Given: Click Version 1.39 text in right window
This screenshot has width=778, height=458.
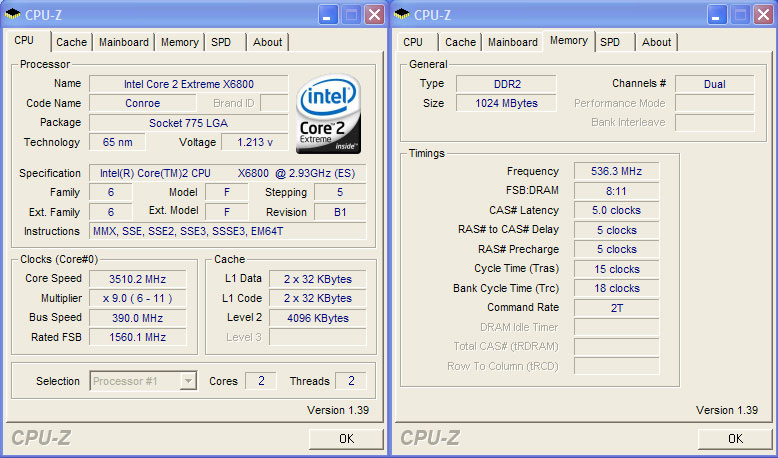Looking at the screenshot, I should point(727,410).
